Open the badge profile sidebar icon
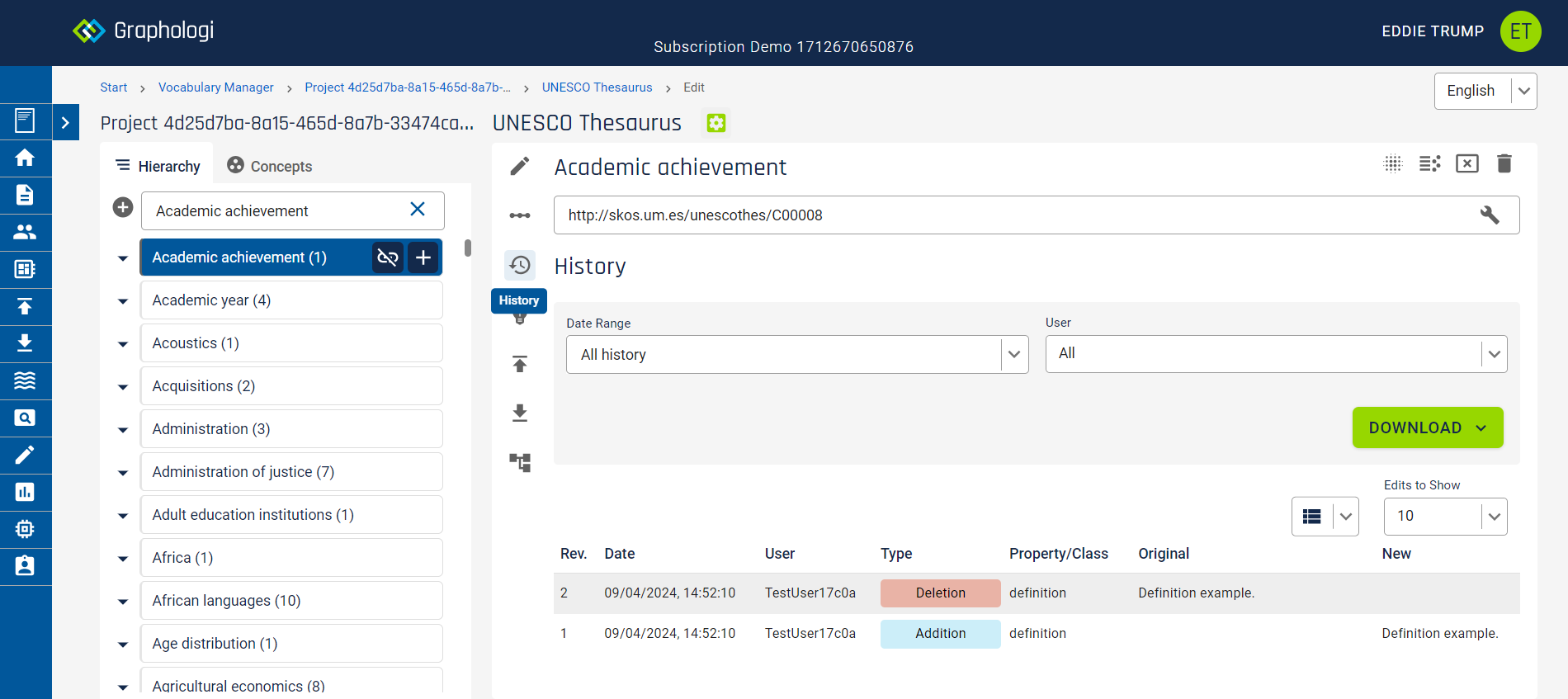1568x699 pixels. click(x=25, y=566)
